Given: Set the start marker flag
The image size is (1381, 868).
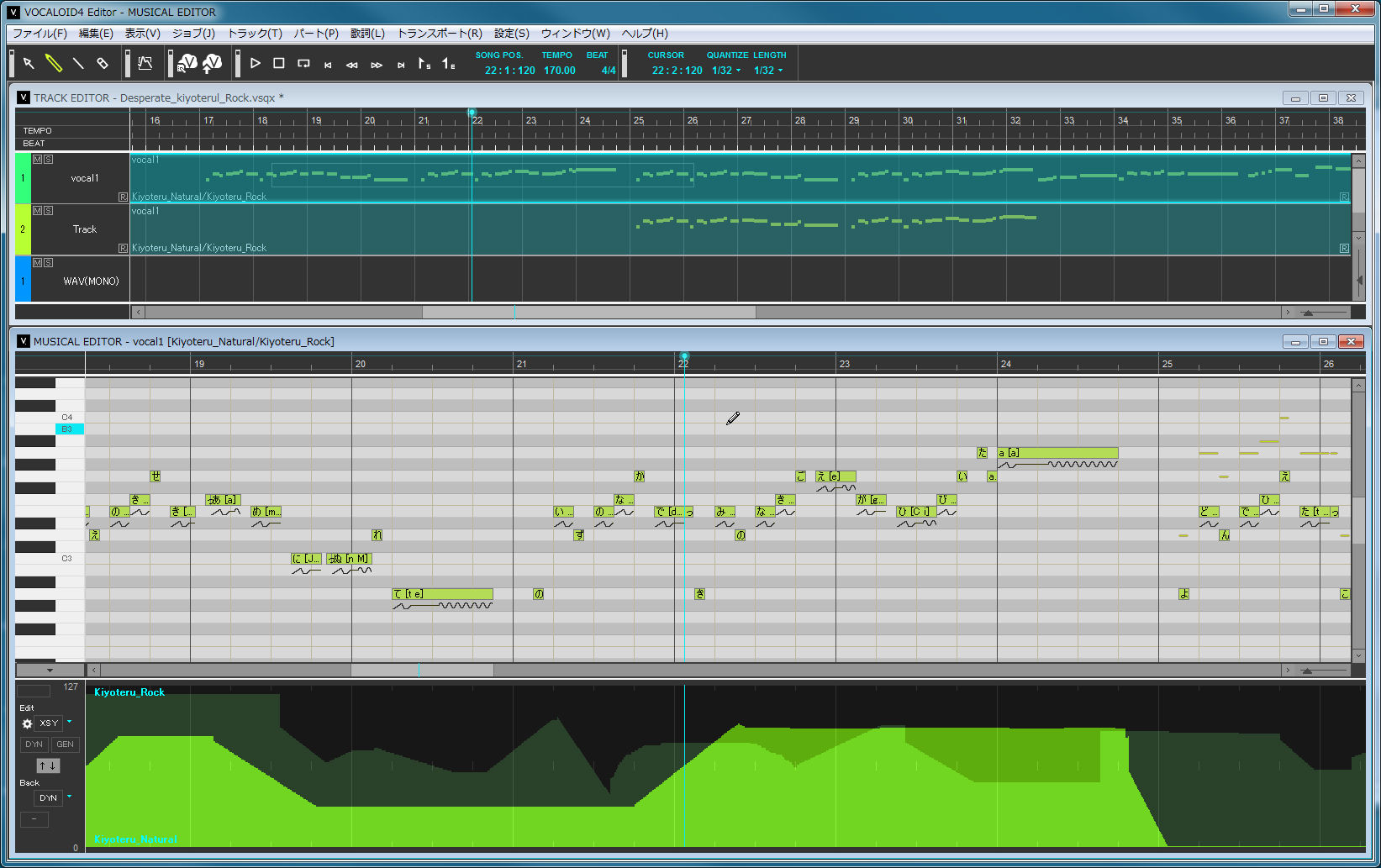Looking at the screenshot, I should click(424, 63).
